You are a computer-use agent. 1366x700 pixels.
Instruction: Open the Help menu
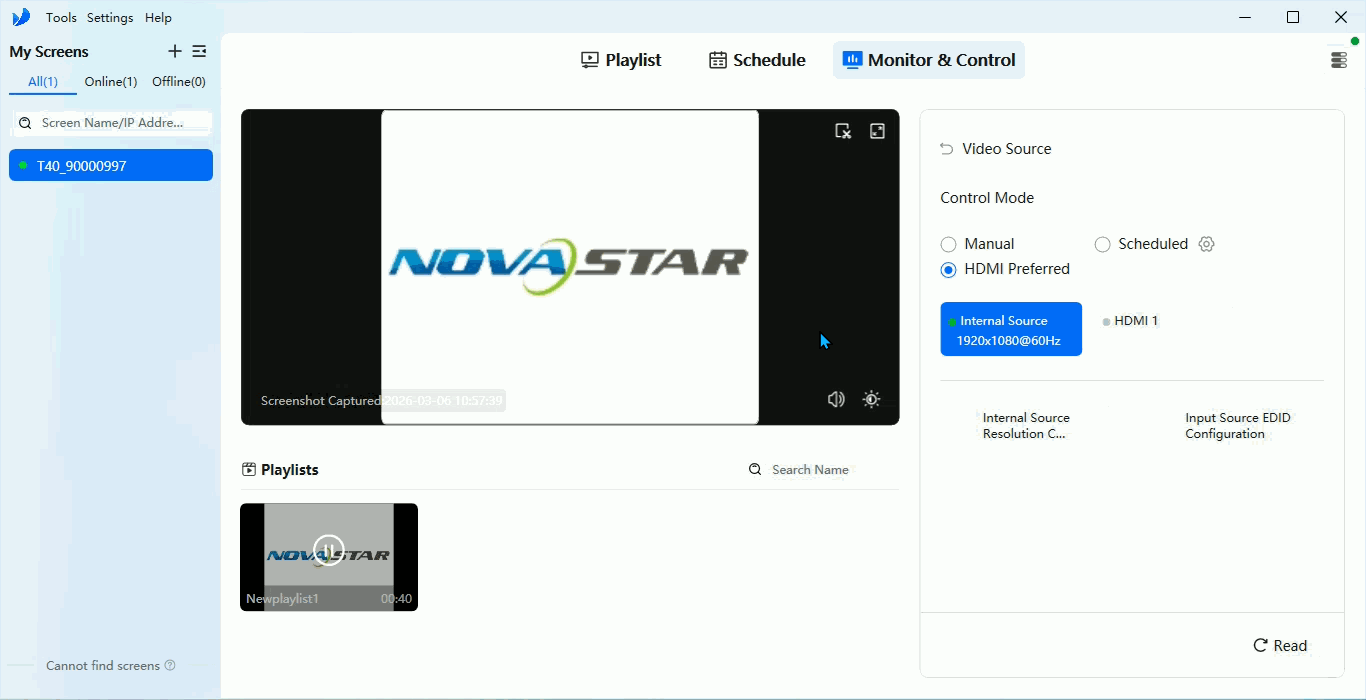pyautogui.click(x=158, y=17)
